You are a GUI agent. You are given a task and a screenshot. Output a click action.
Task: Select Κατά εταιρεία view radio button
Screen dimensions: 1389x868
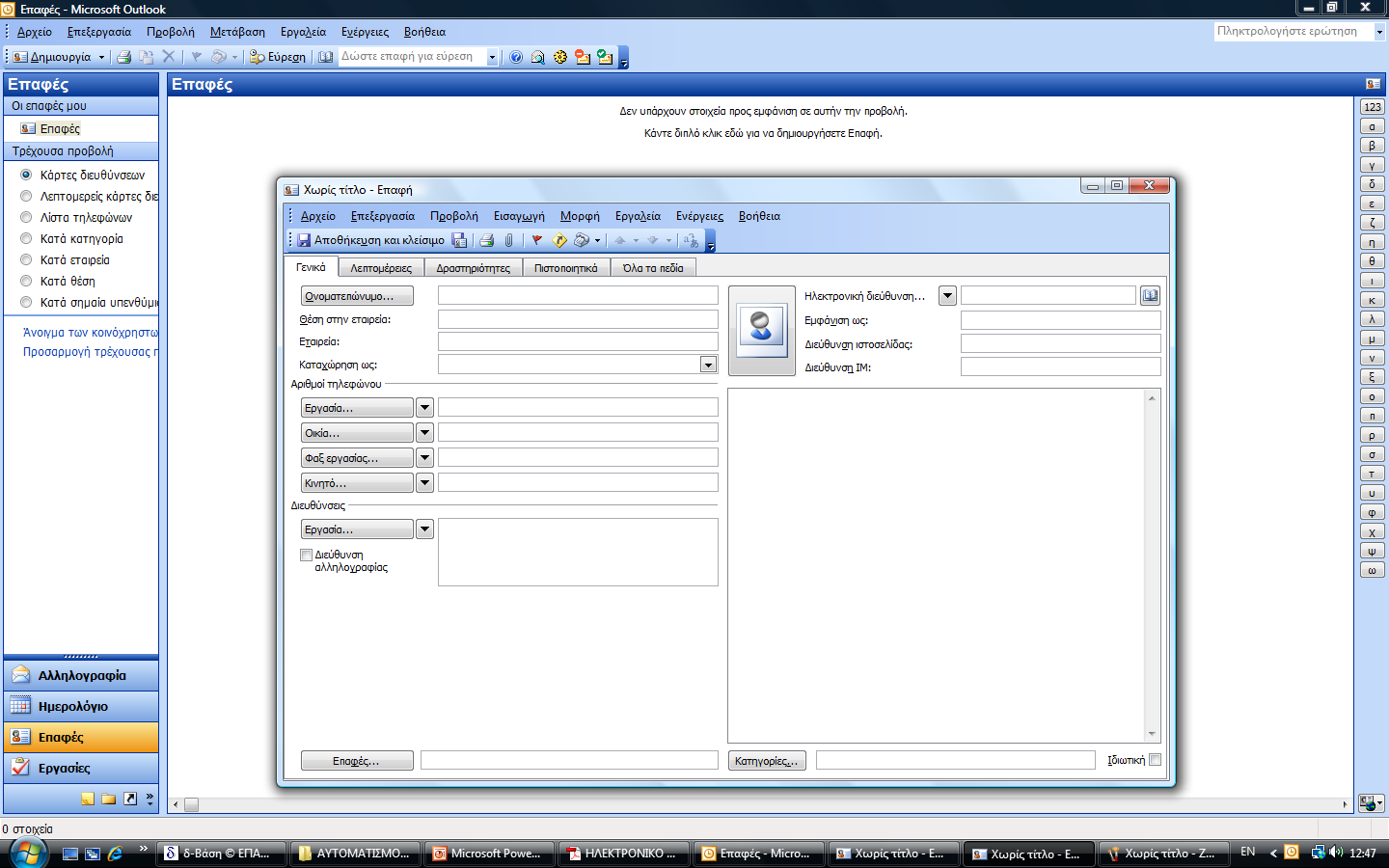26,259
